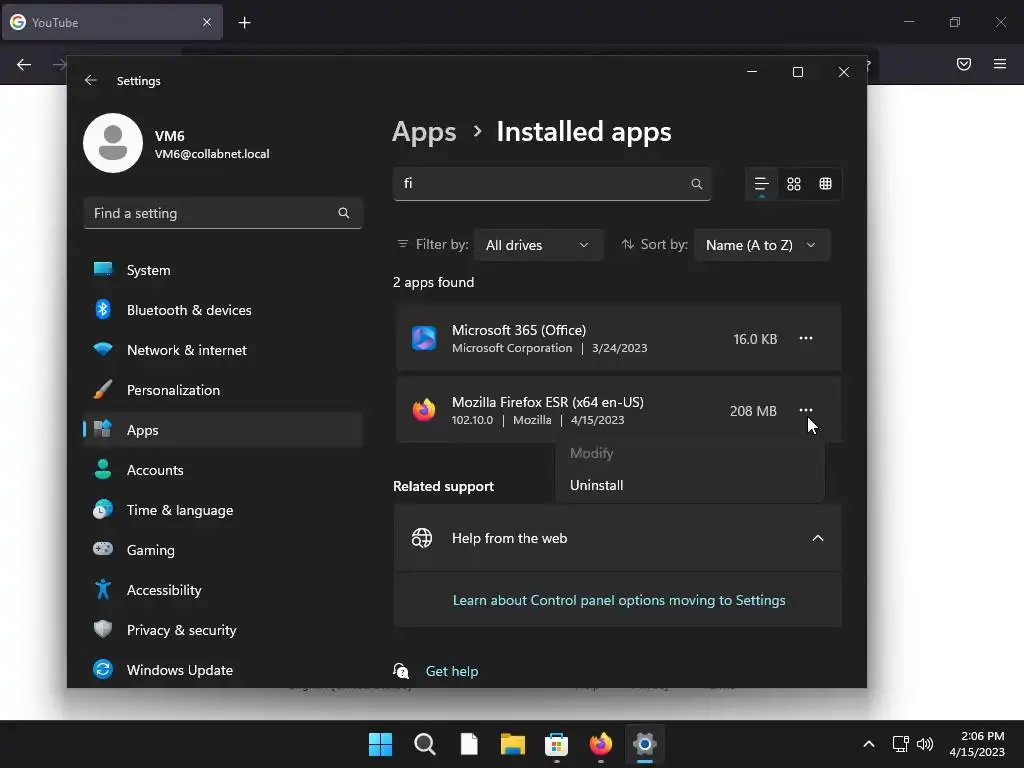Maximize the Settings window

click(x=798, y=72)
